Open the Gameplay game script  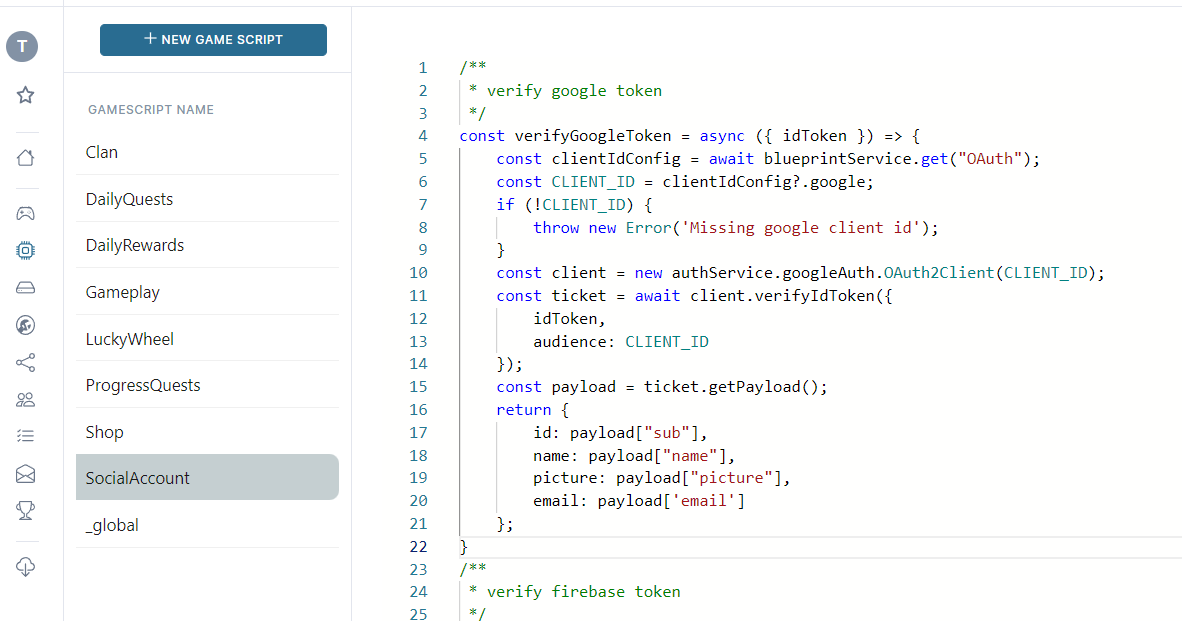click(207, 292)
